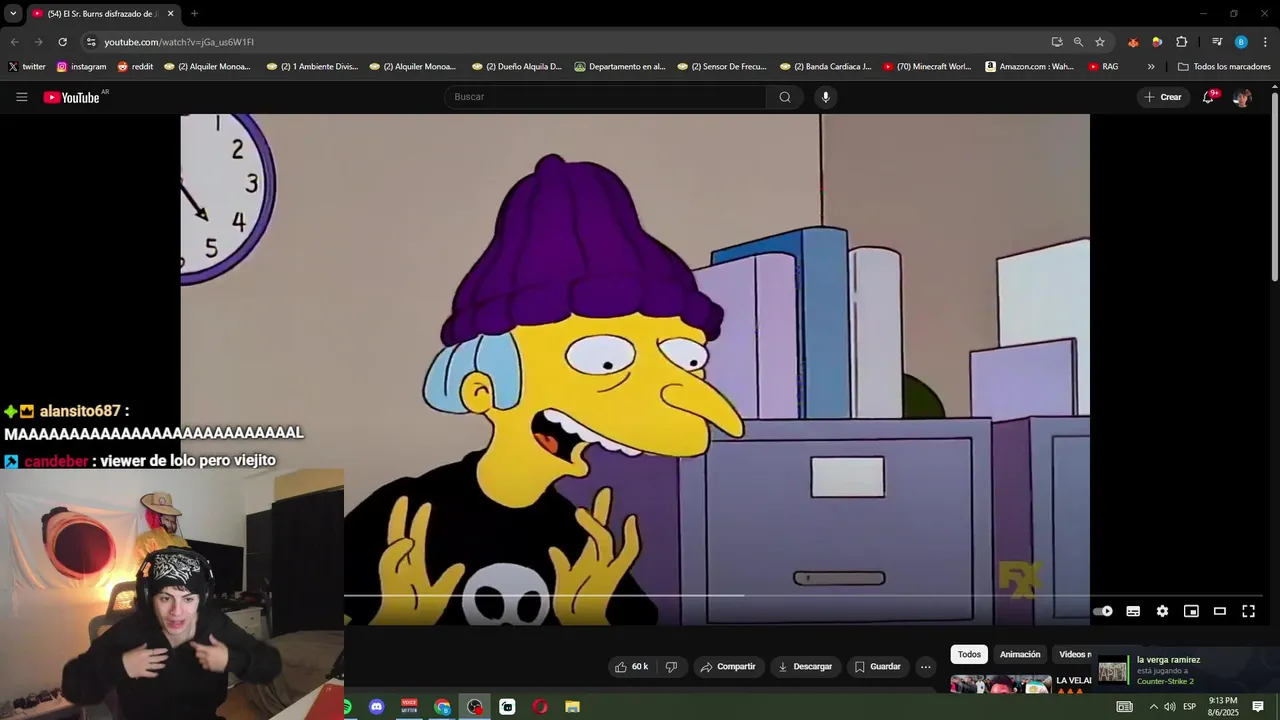Viewport: 1280px width, 720px height.
Task: Open the reddit bookmark
Action: [135, 67]
